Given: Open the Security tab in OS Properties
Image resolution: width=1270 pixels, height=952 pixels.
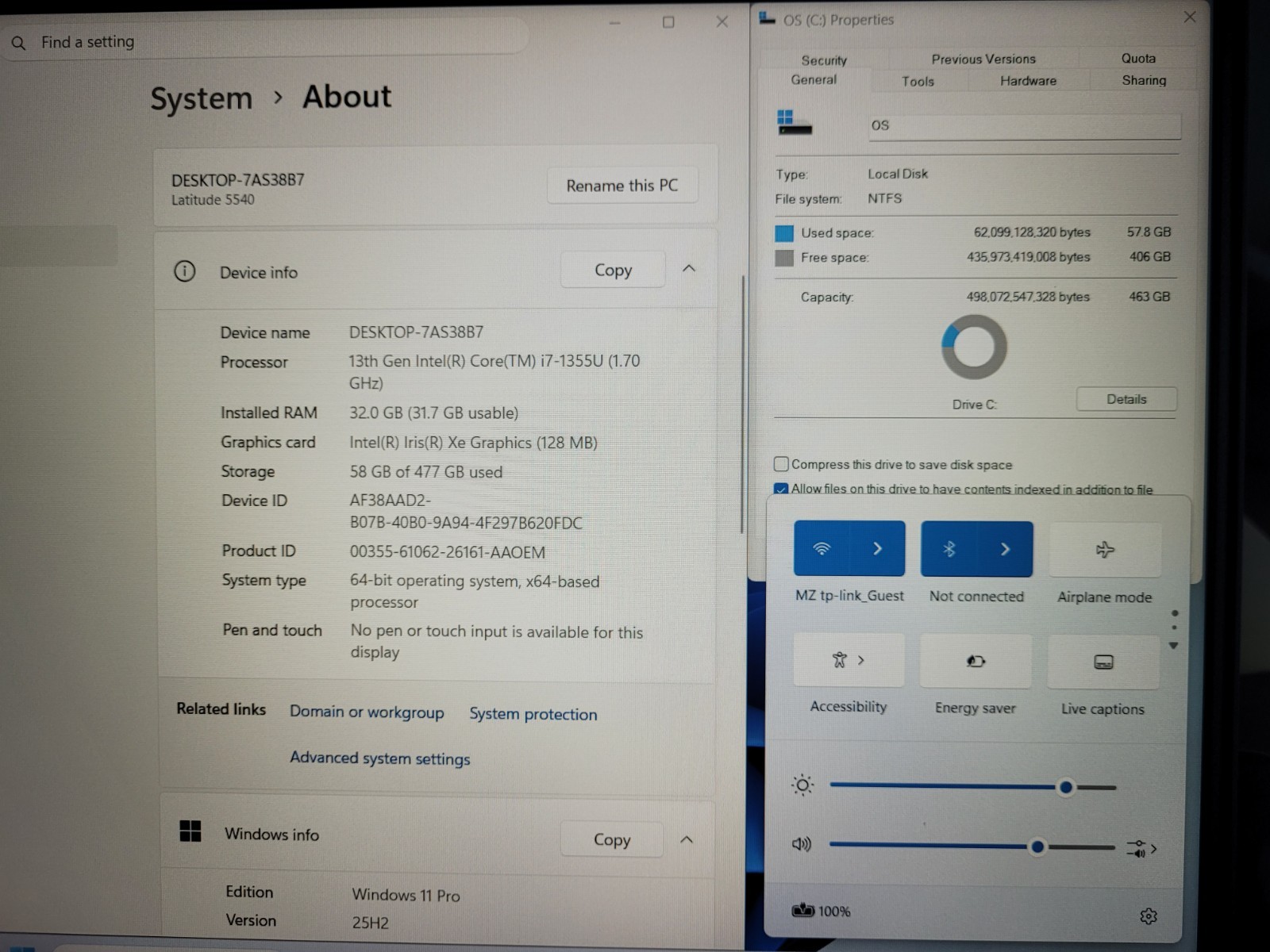Looking at the screenshot, I should coord(824,60).
